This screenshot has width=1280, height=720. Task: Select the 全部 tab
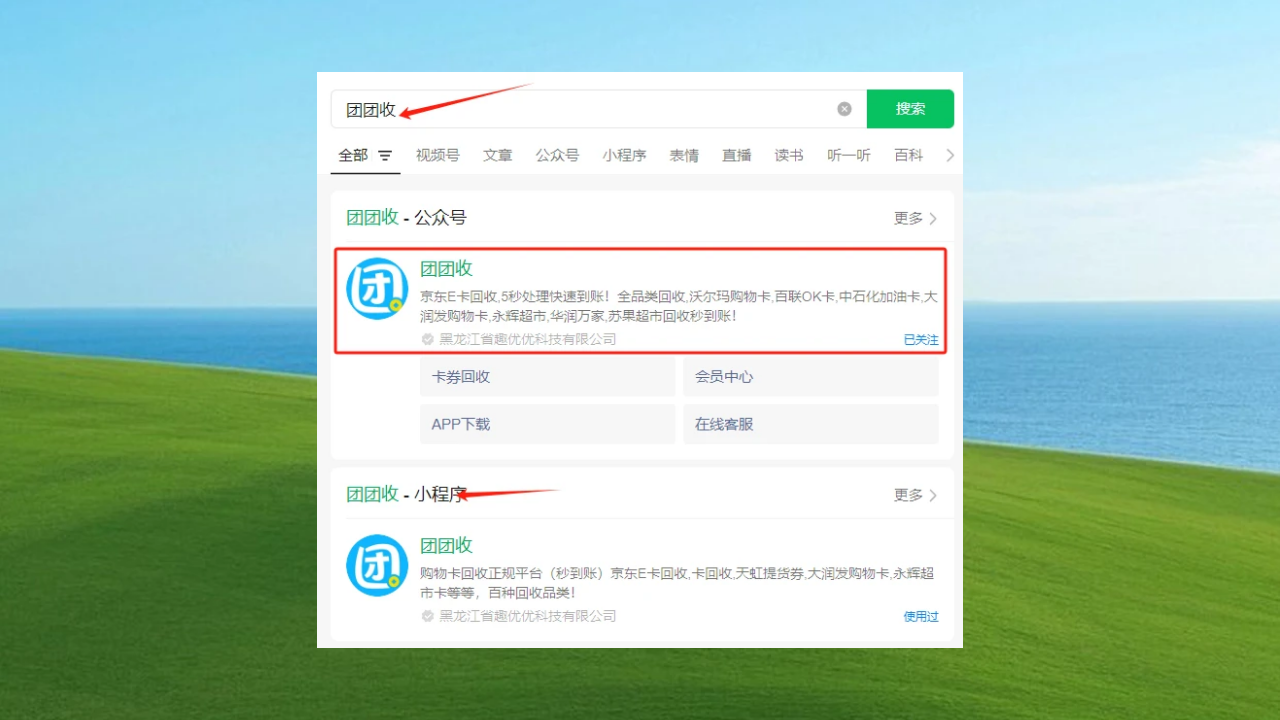[353, 155]
